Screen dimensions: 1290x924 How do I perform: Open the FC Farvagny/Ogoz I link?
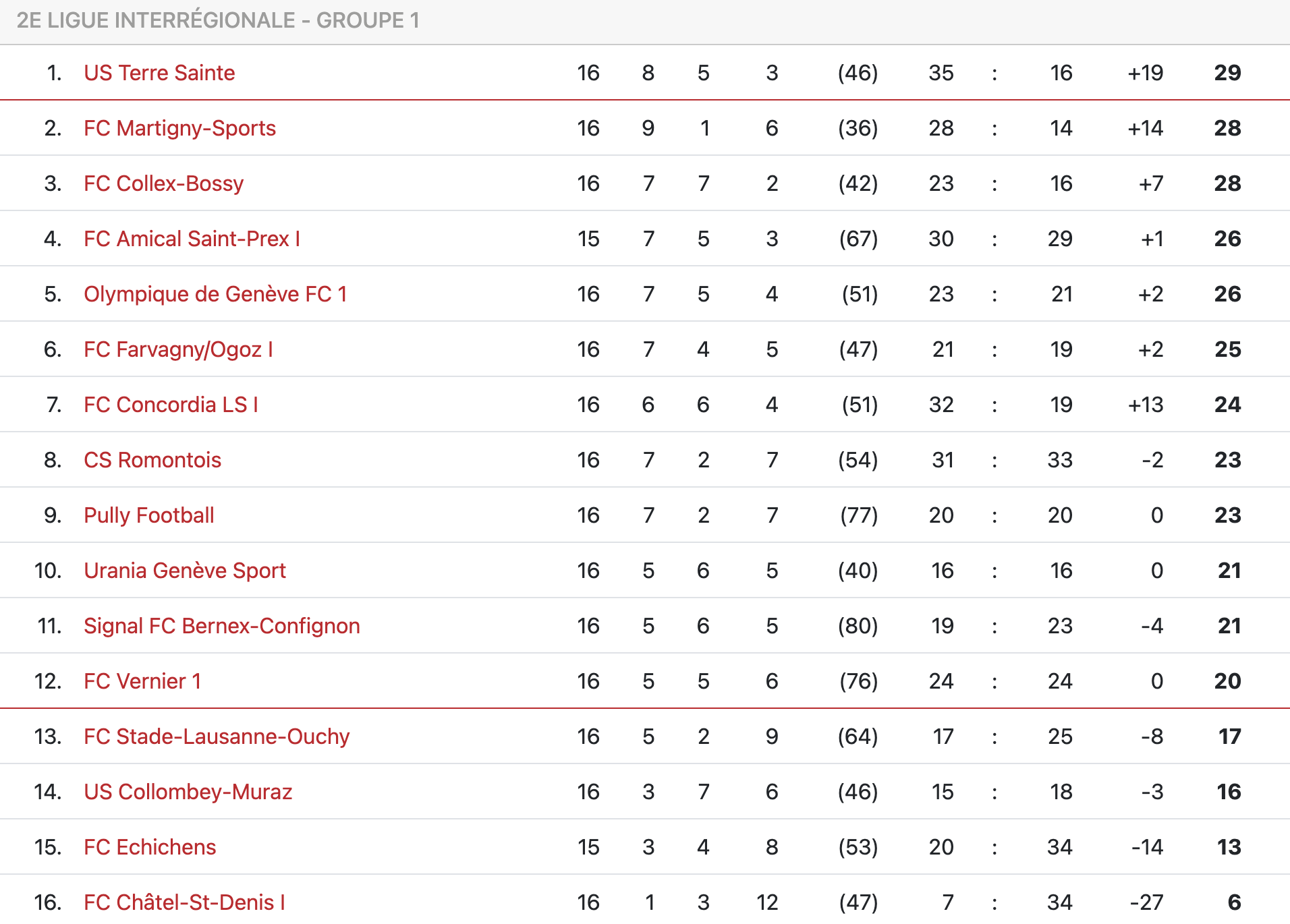[178, 349]
